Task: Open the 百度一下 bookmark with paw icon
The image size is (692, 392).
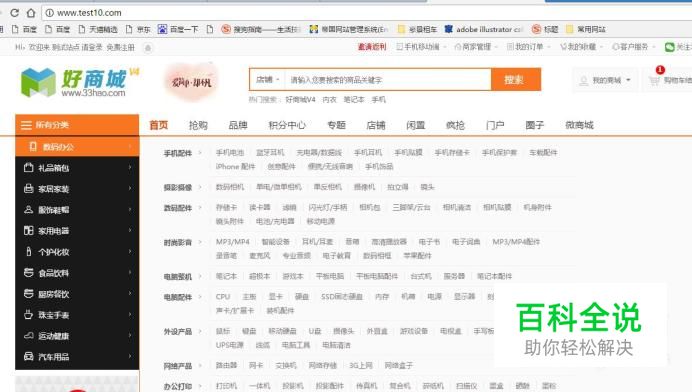Action: pyautogui.click(x=178, y=30)
